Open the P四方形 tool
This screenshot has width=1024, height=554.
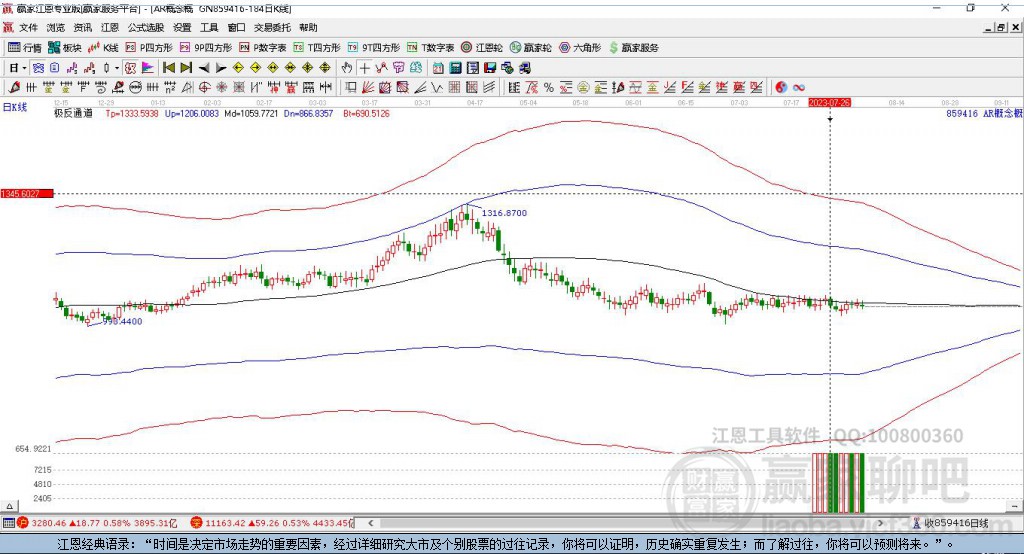point(149,48)
